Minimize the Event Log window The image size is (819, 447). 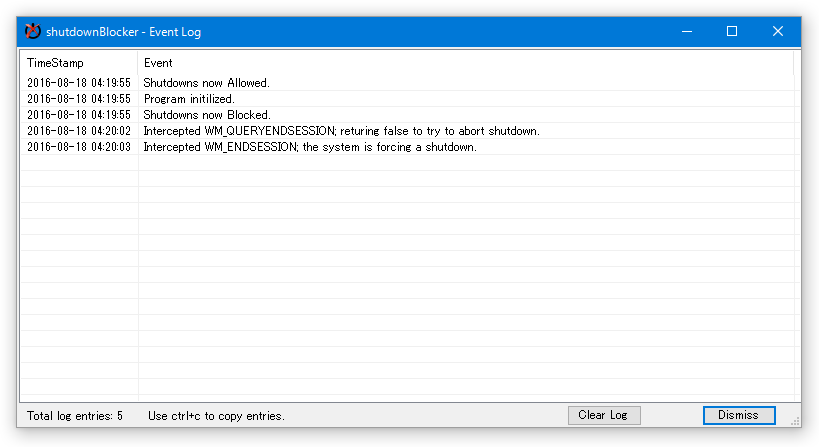[687, 31]
